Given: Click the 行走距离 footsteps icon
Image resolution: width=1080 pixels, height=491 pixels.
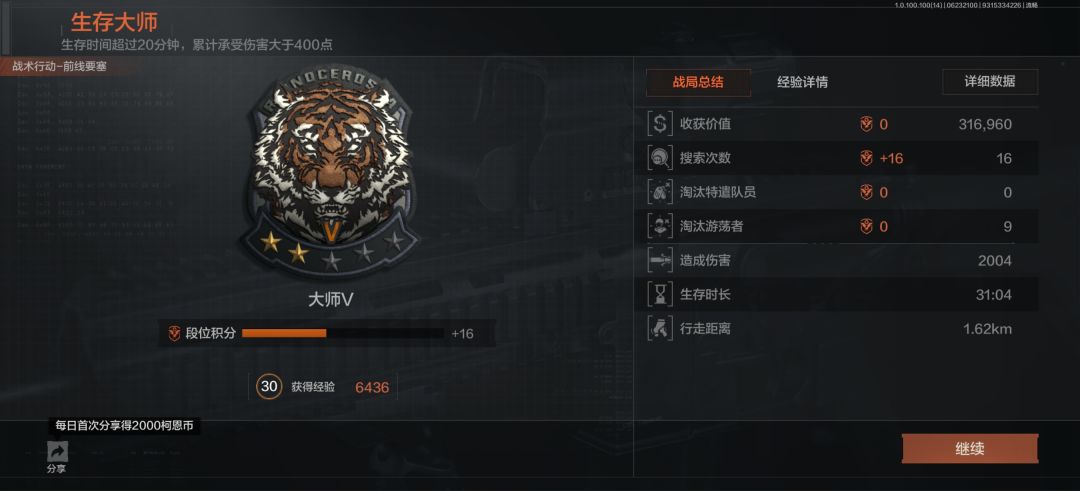Looking at the screenshot, I should pos(660,328).
